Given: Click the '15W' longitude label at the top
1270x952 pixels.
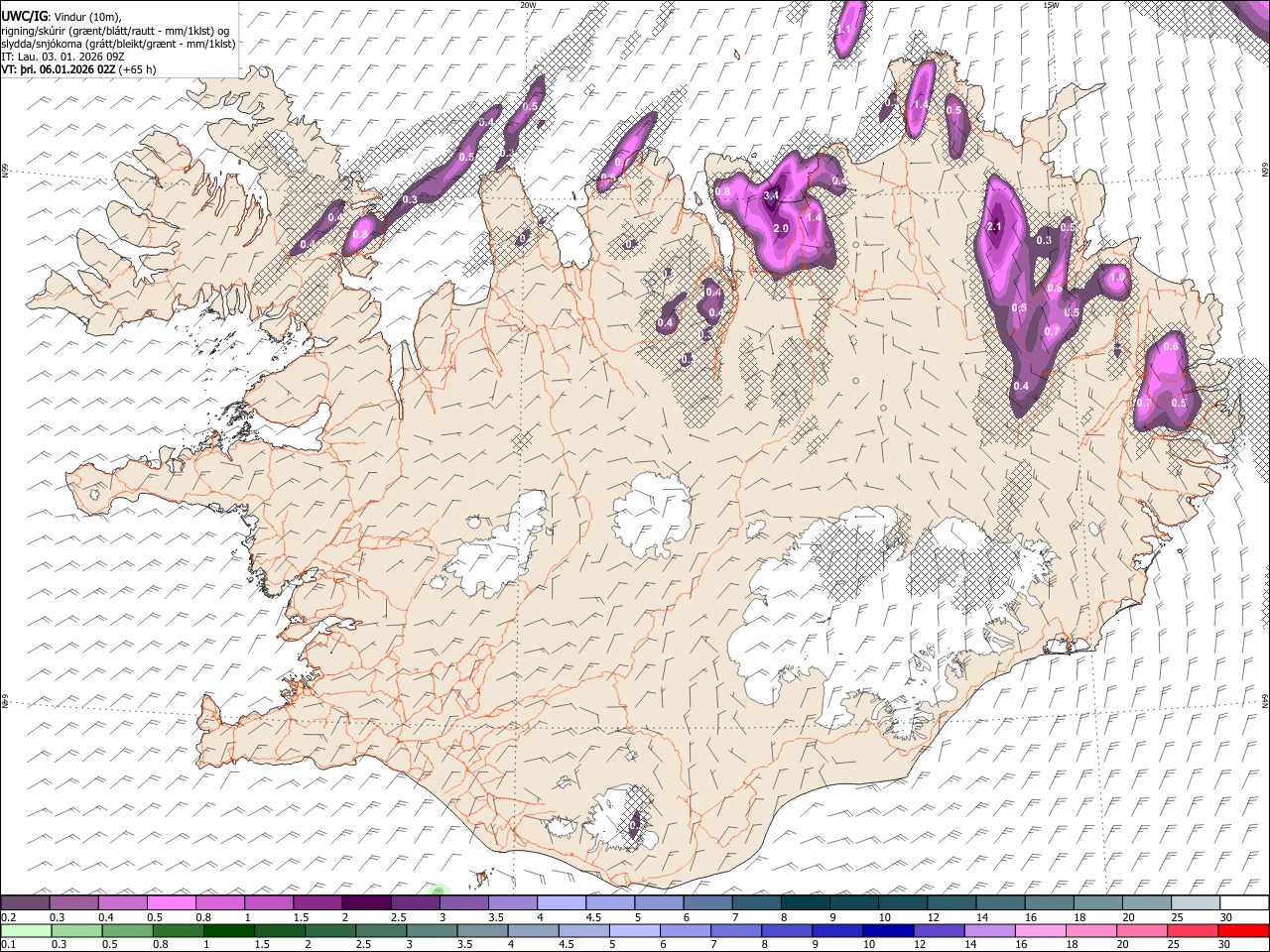Looking at the screenshot, I should (x=1051, y=5).
